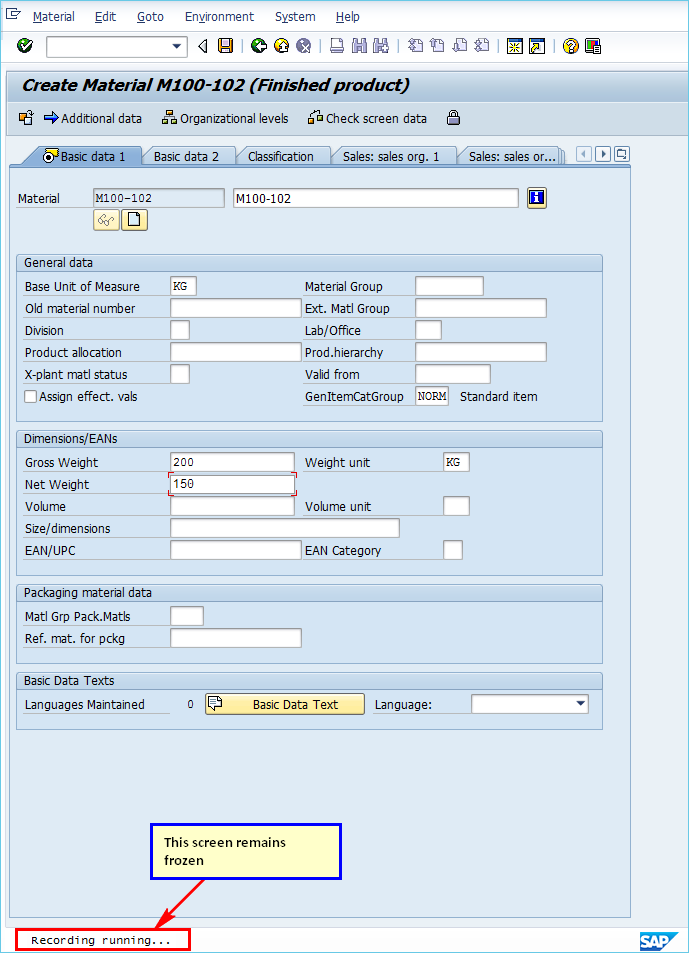Click the Basic Data Text button
The height and width of the screenshot is (953, 689).
285,704
